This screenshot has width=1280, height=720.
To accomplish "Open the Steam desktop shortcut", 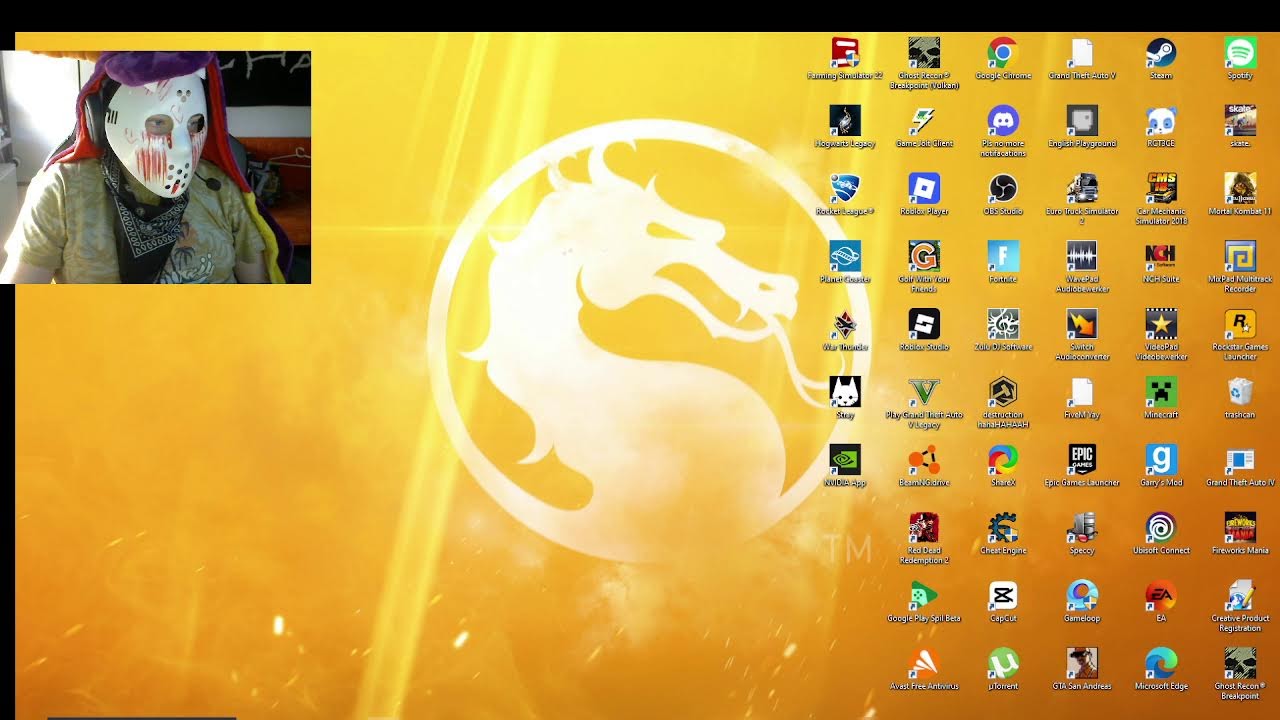I will 1161,52.
